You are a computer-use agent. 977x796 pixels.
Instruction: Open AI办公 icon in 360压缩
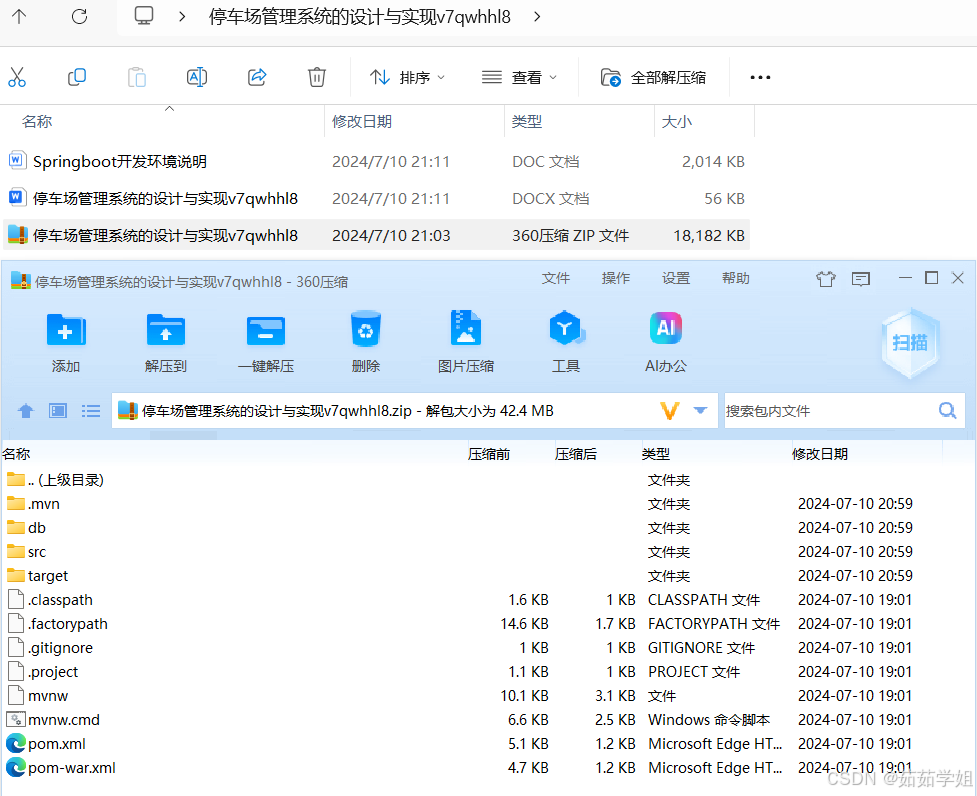pyautogui.click(x=665, y=342)
